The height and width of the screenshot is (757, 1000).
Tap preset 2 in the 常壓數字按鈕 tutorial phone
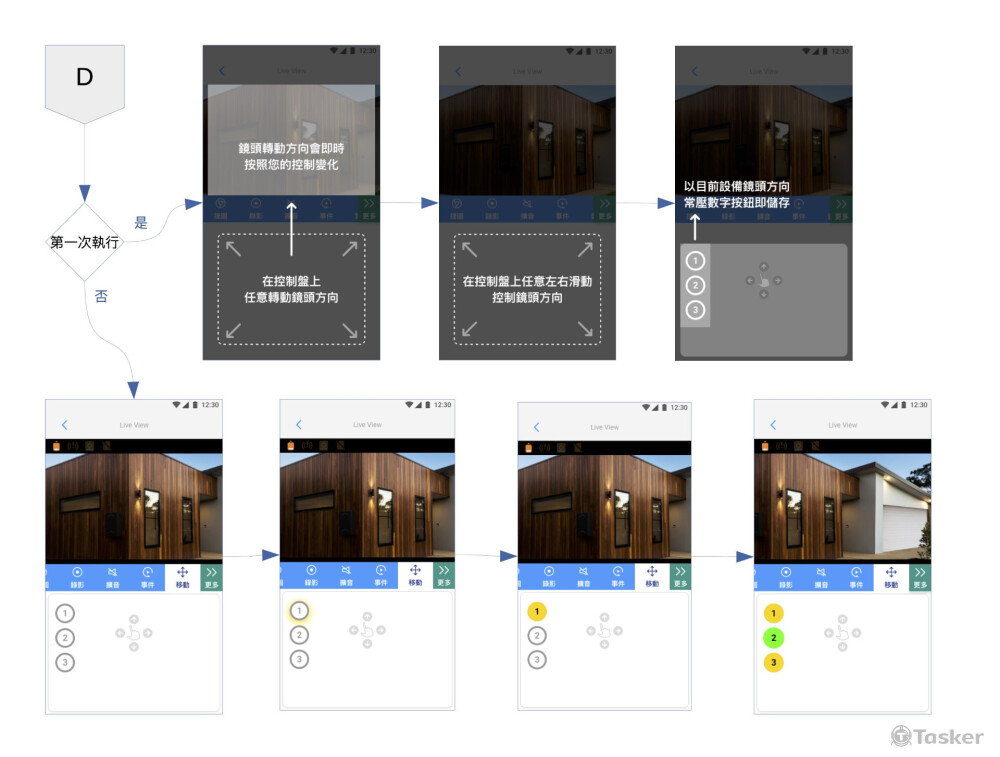click(x=695, y=285)
